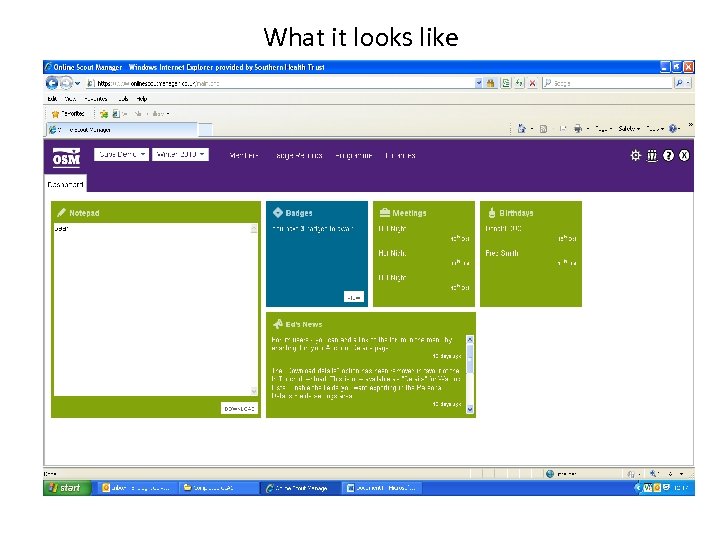Click the Notepad scroll-down arrow
Viewport: 720px width, 540px height.
[253, 391]
